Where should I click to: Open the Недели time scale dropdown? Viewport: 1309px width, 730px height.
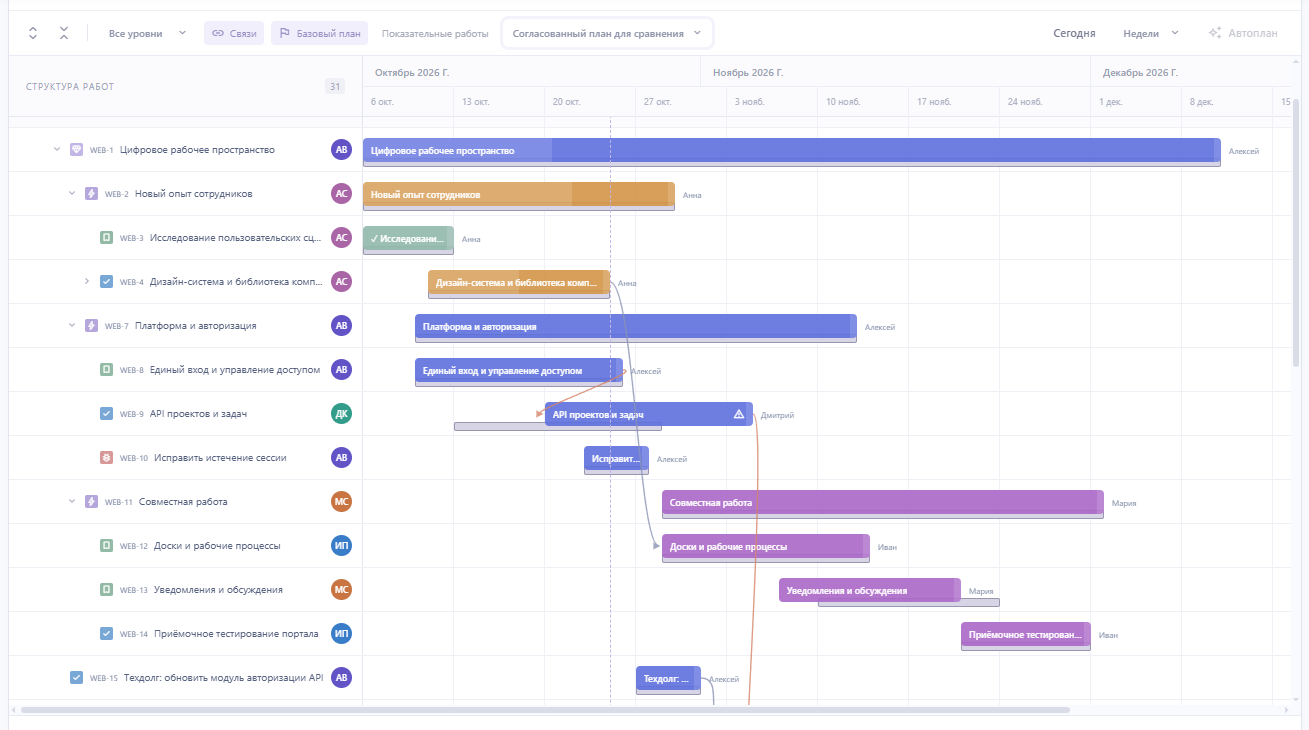click(x=1151, y=33)
